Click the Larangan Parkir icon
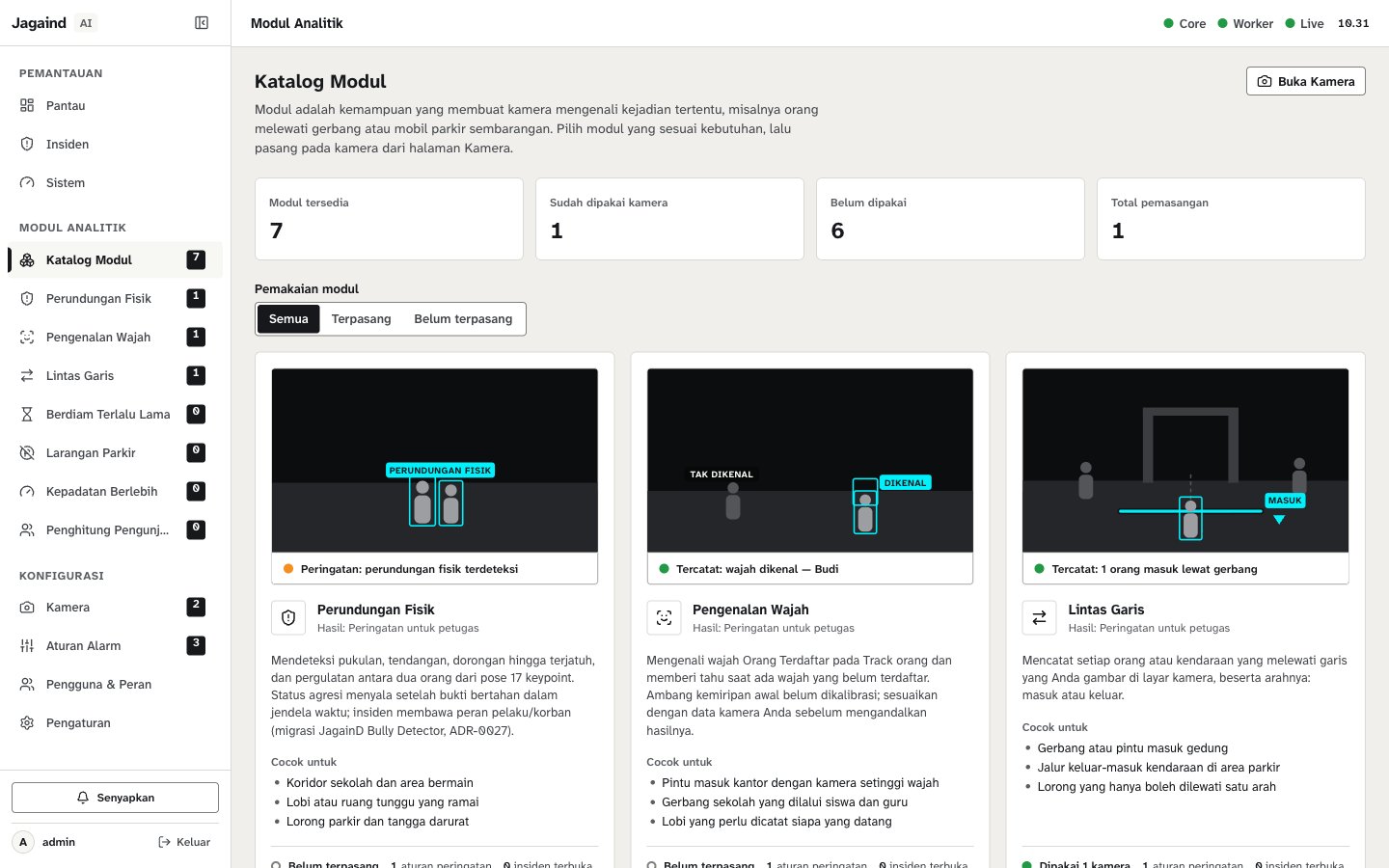Screen dimensions: 1389x868 pos(27,453)
